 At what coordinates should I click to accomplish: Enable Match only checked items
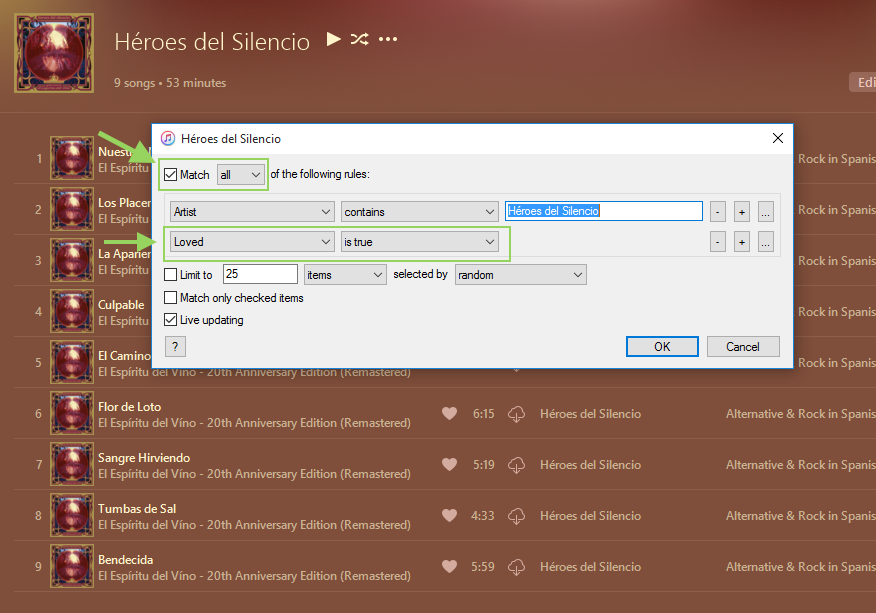click(170, 298)
